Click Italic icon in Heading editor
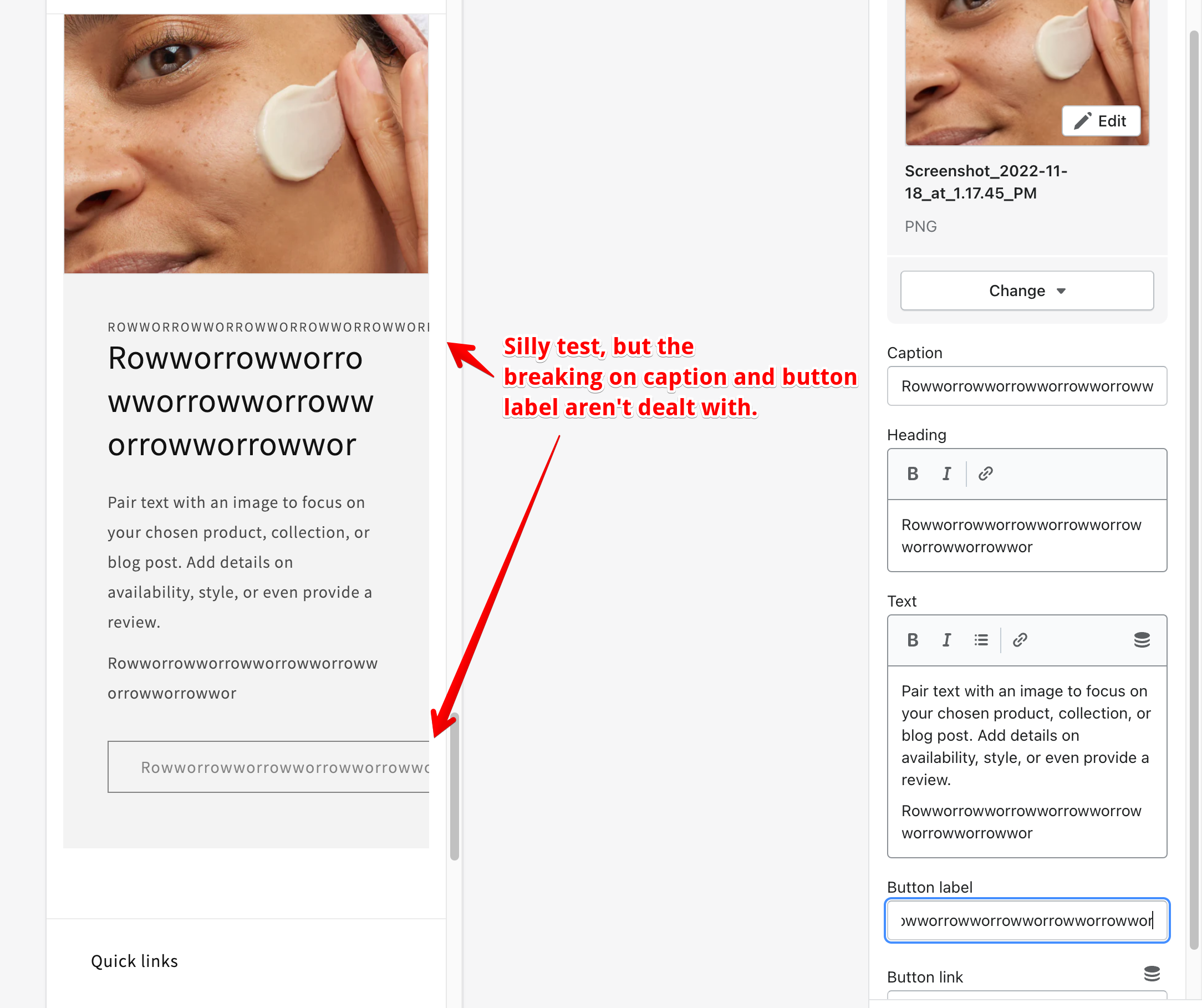Viewport: 1202px width, 1008px height. pyautogui.click(x=946, y=474)
